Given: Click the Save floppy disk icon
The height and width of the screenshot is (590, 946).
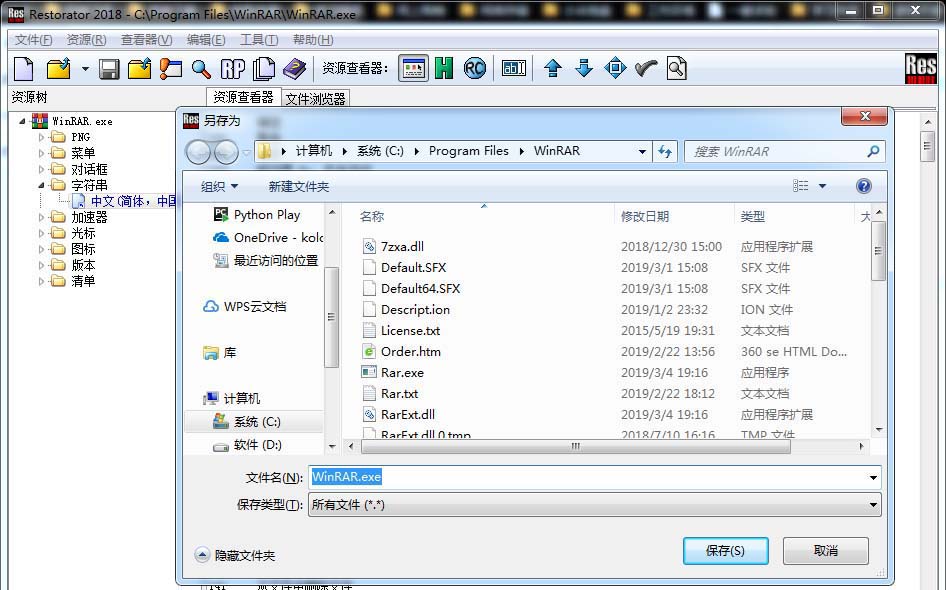Looking at the screenshot, I should [x=109, y=69].
